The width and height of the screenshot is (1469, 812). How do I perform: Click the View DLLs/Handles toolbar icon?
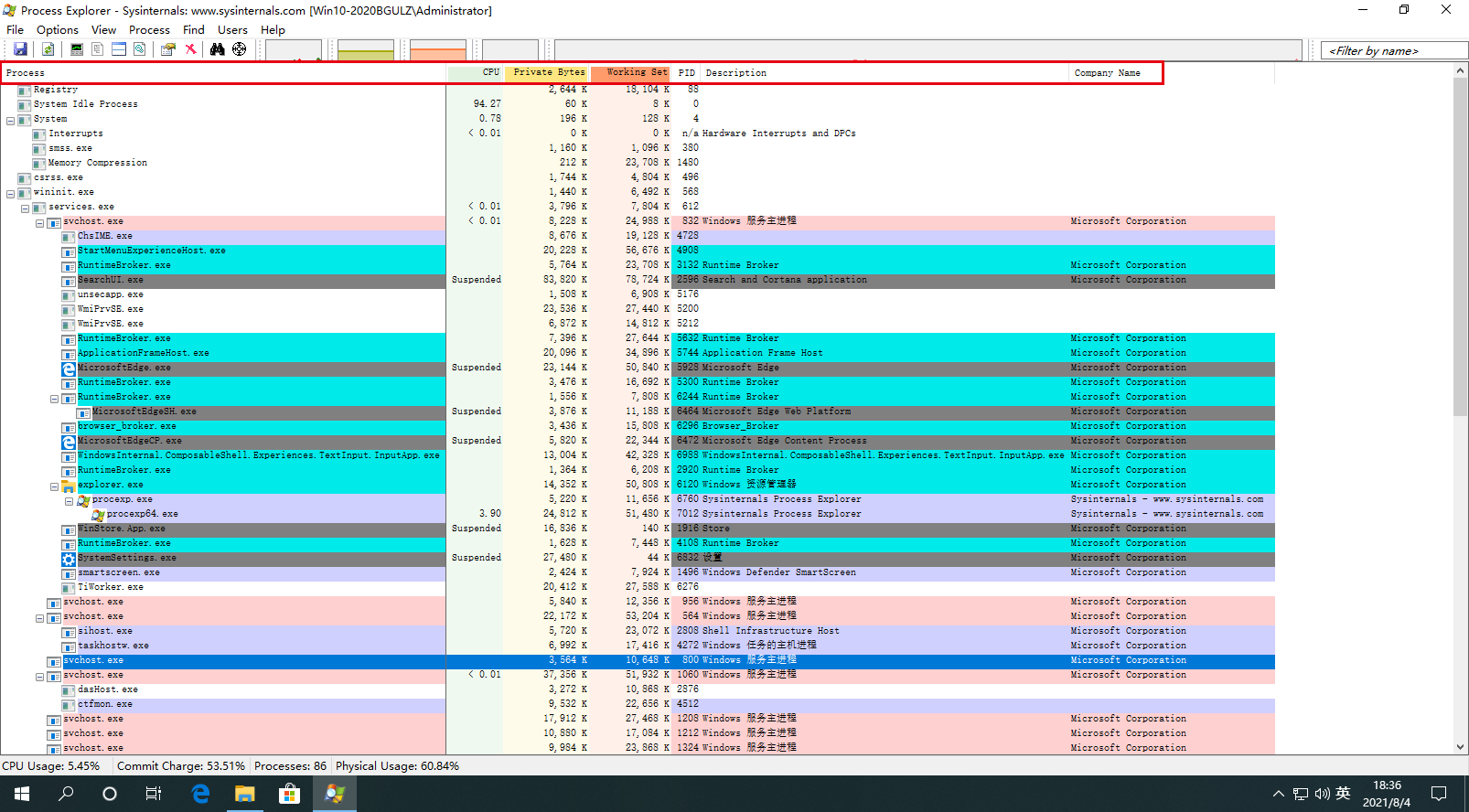(140, 49)
